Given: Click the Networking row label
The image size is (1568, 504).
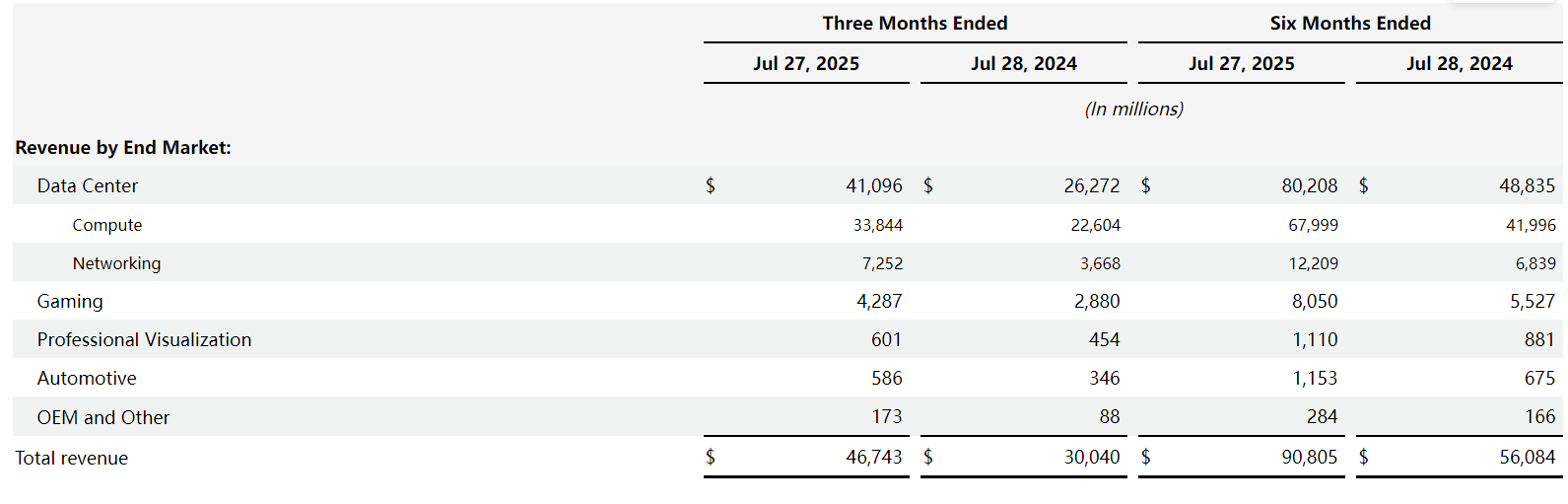Looking at the screenshot, I should pyautogui.click(x=116, y=263).
